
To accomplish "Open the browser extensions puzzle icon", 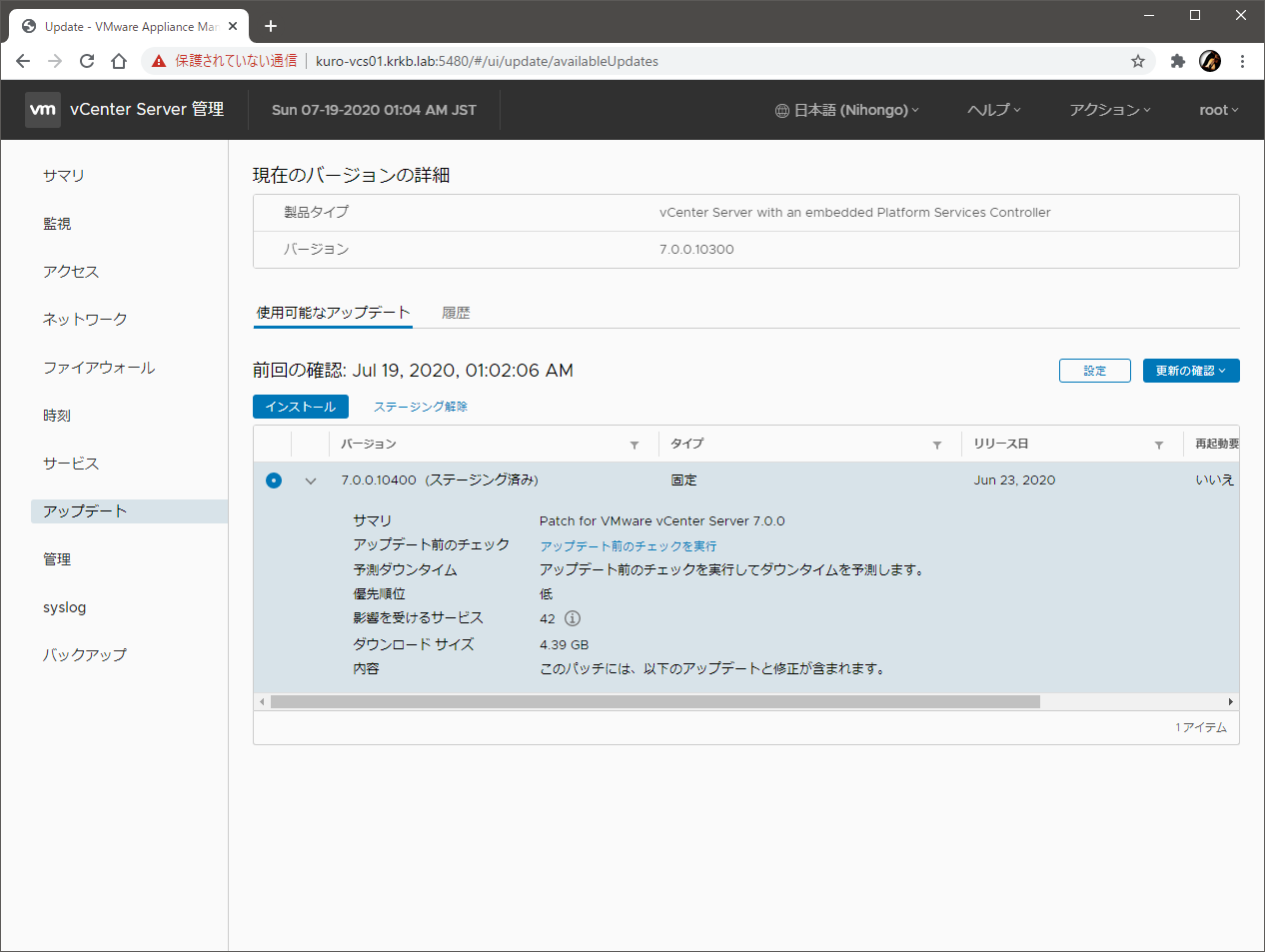I will [x=1178, y=61].
